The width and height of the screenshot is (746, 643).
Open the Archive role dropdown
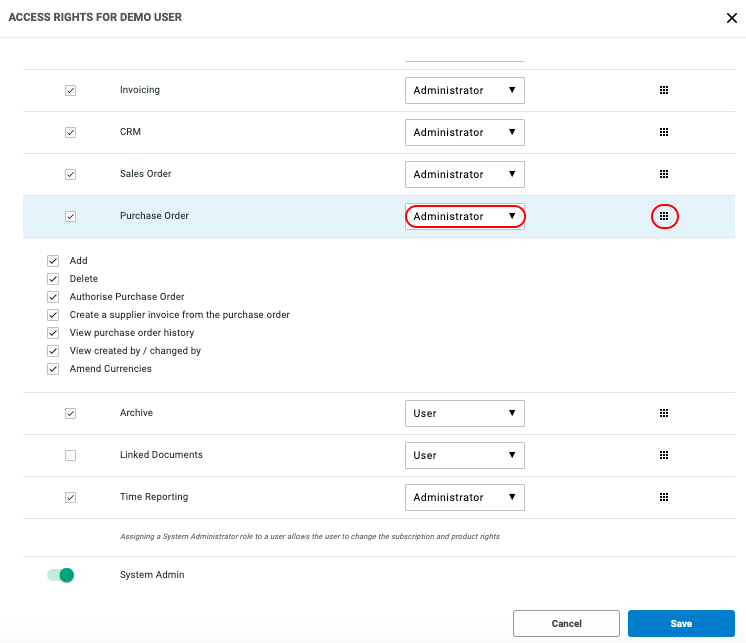[x=464, y=413]
